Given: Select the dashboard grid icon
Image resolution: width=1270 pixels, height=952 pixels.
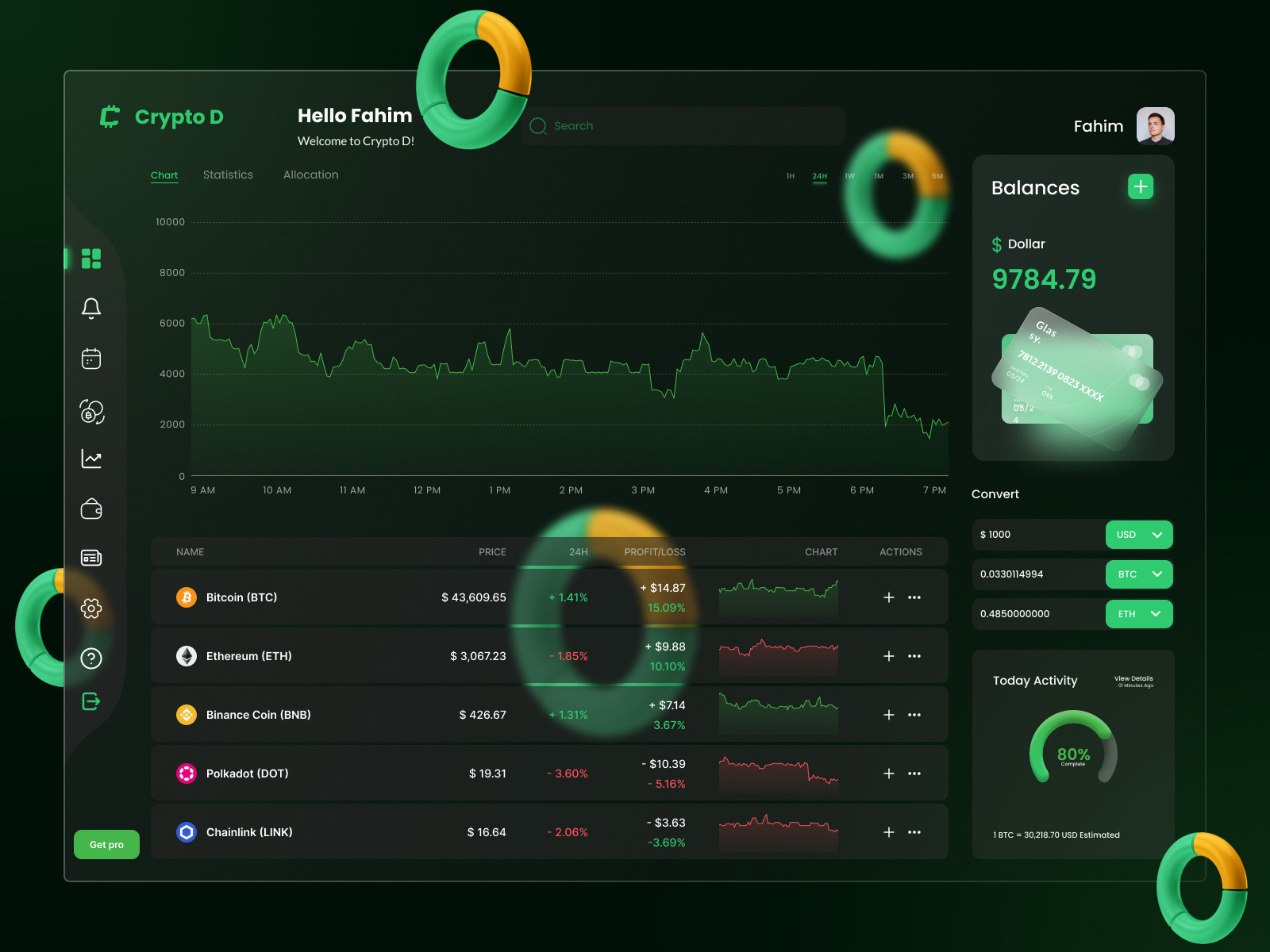Looking at the screenshot, I should tap(91, 259).
